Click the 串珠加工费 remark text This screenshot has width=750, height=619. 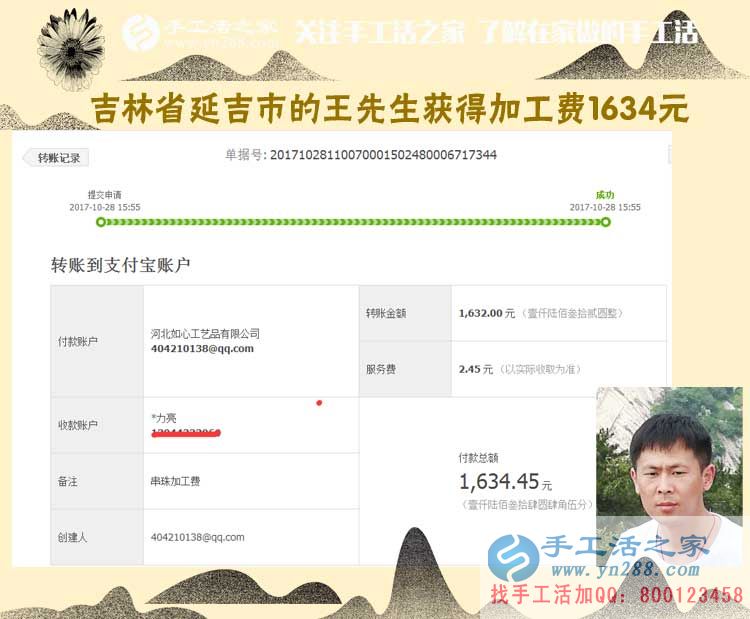(175, 481)
